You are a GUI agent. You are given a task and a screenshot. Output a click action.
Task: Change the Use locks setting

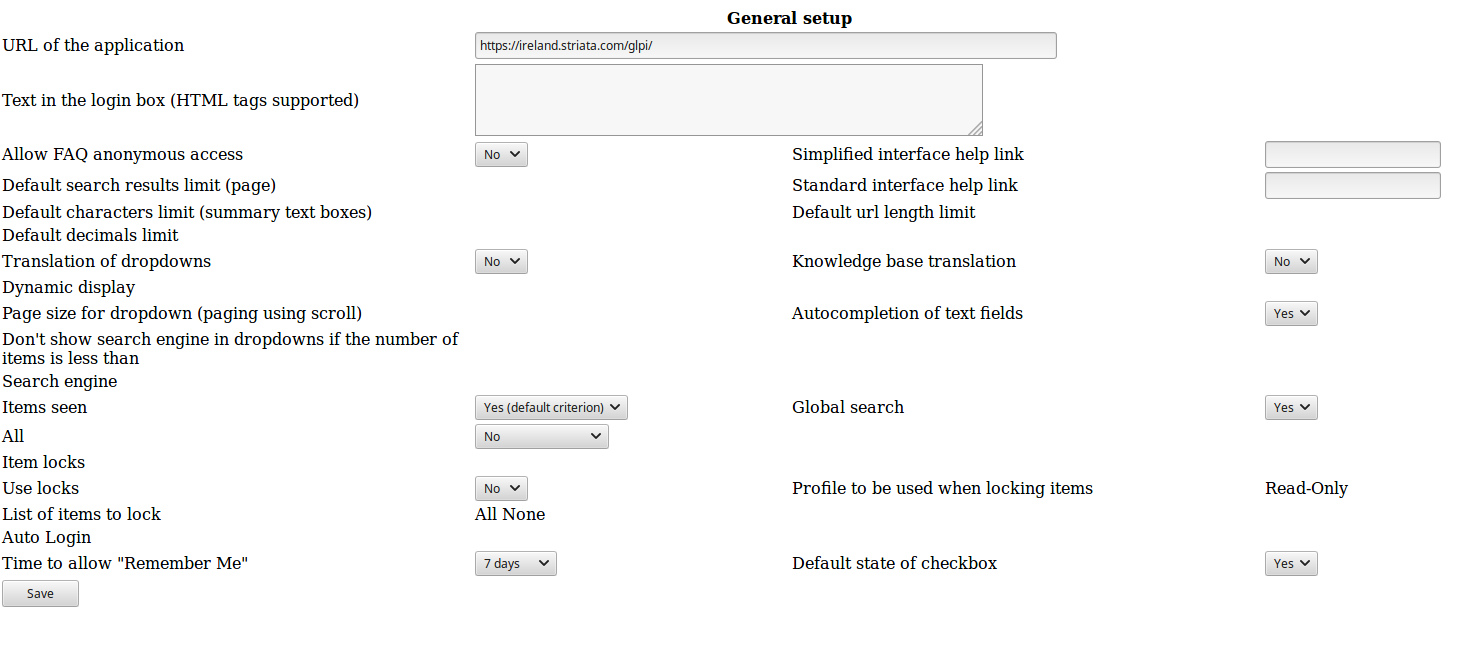[x=500, y=488]
